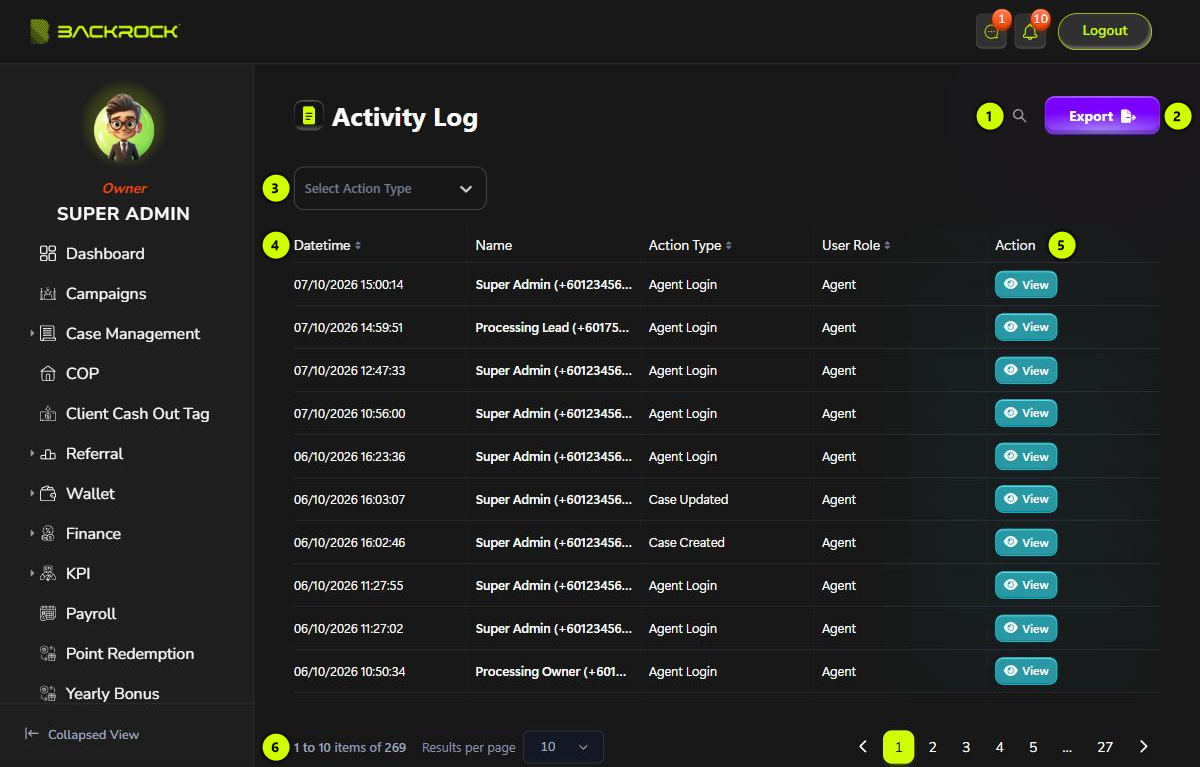Open the chat messages icon in header
The height and width of the screenshot is (767, 1200).
991,32
